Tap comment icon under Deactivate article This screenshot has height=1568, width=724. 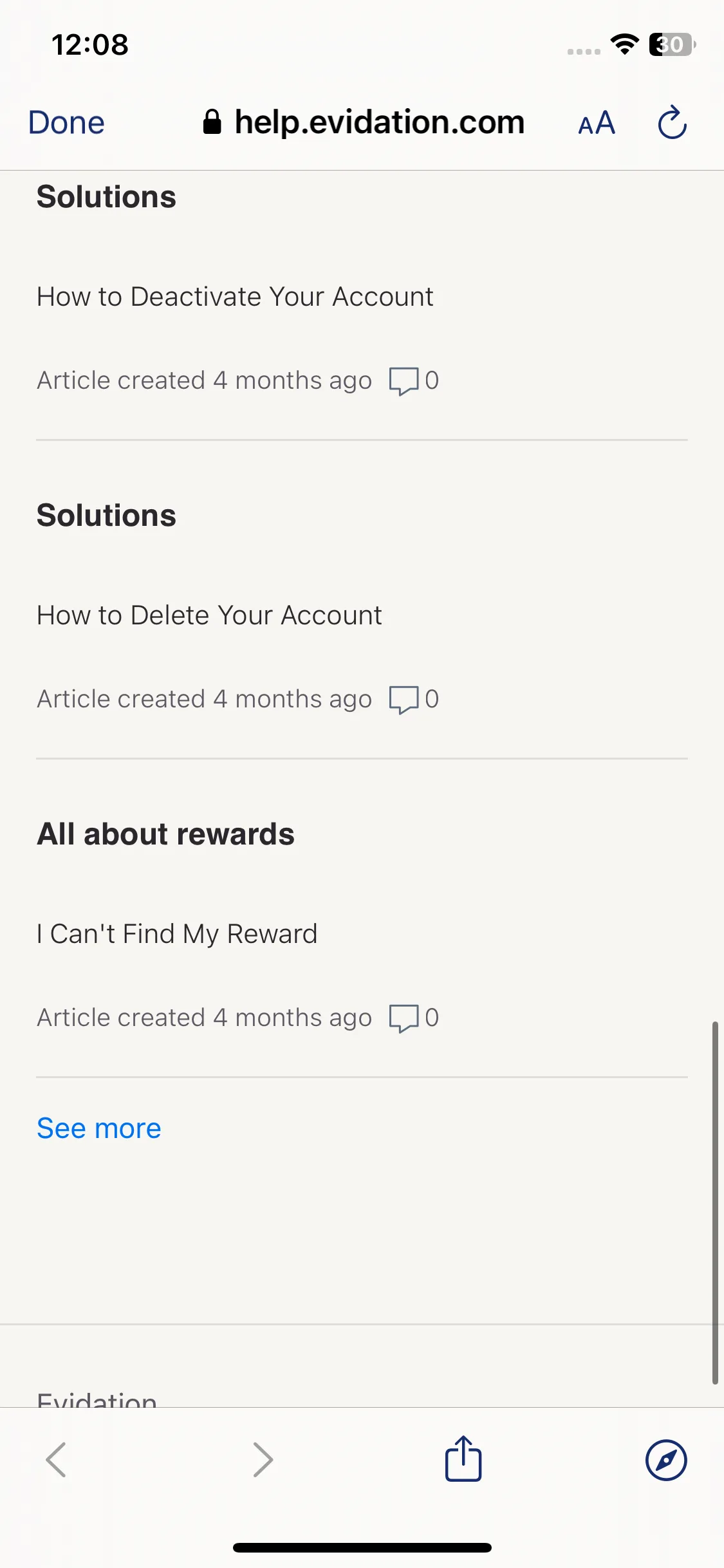coord(404,381)
